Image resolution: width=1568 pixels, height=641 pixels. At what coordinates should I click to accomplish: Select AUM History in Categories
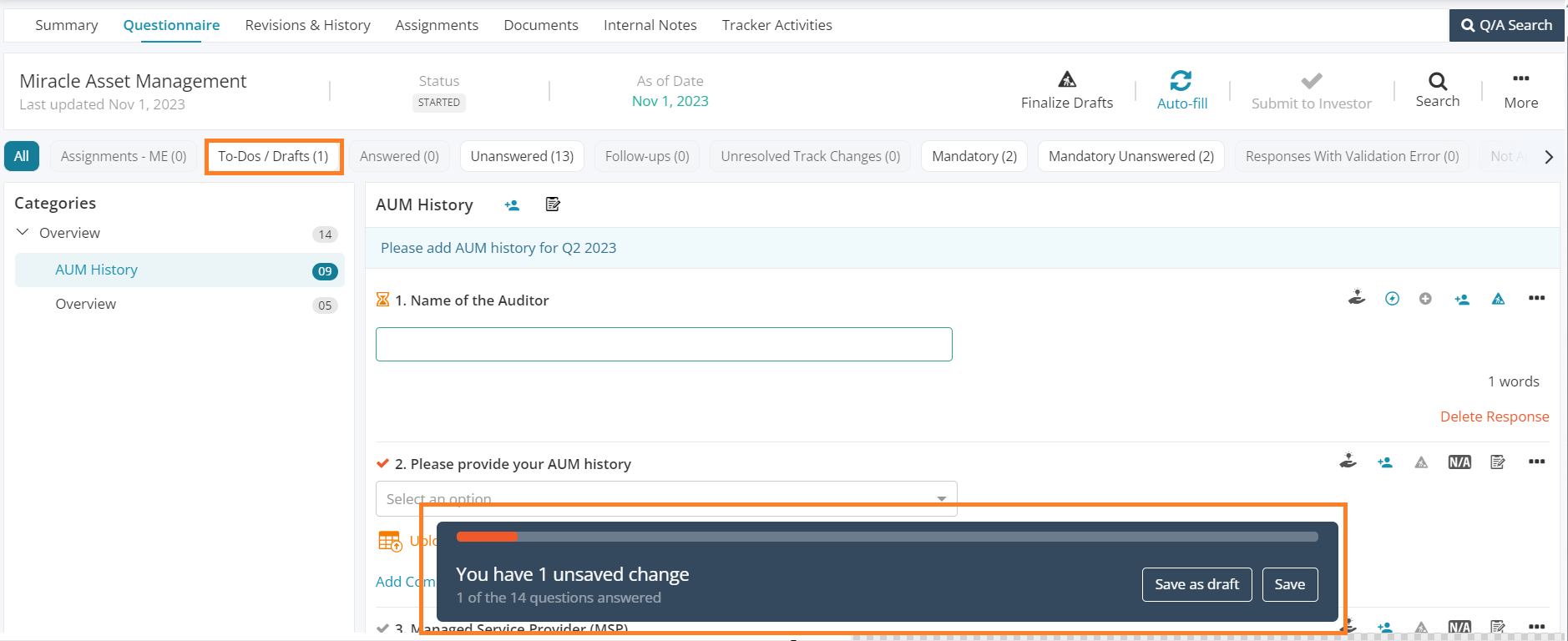[180, 270]
